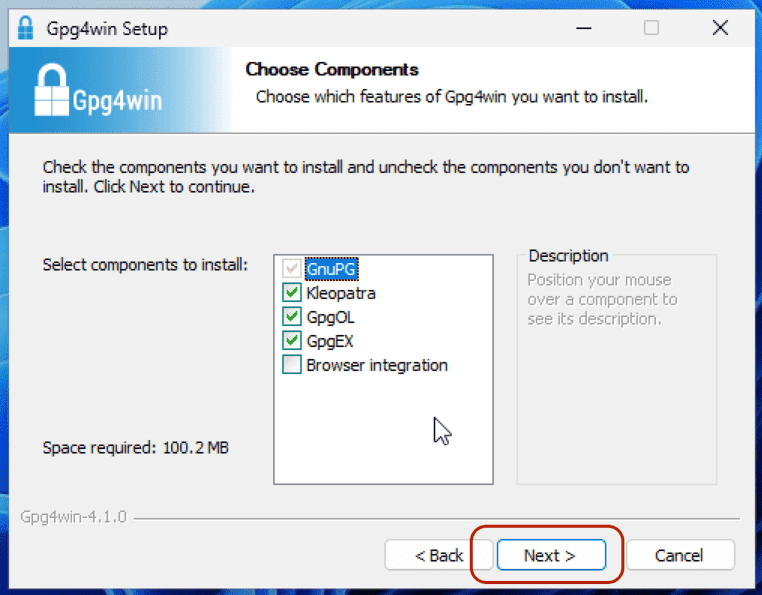
Task: Select the GpgOL component label
Action: point(330,317)
